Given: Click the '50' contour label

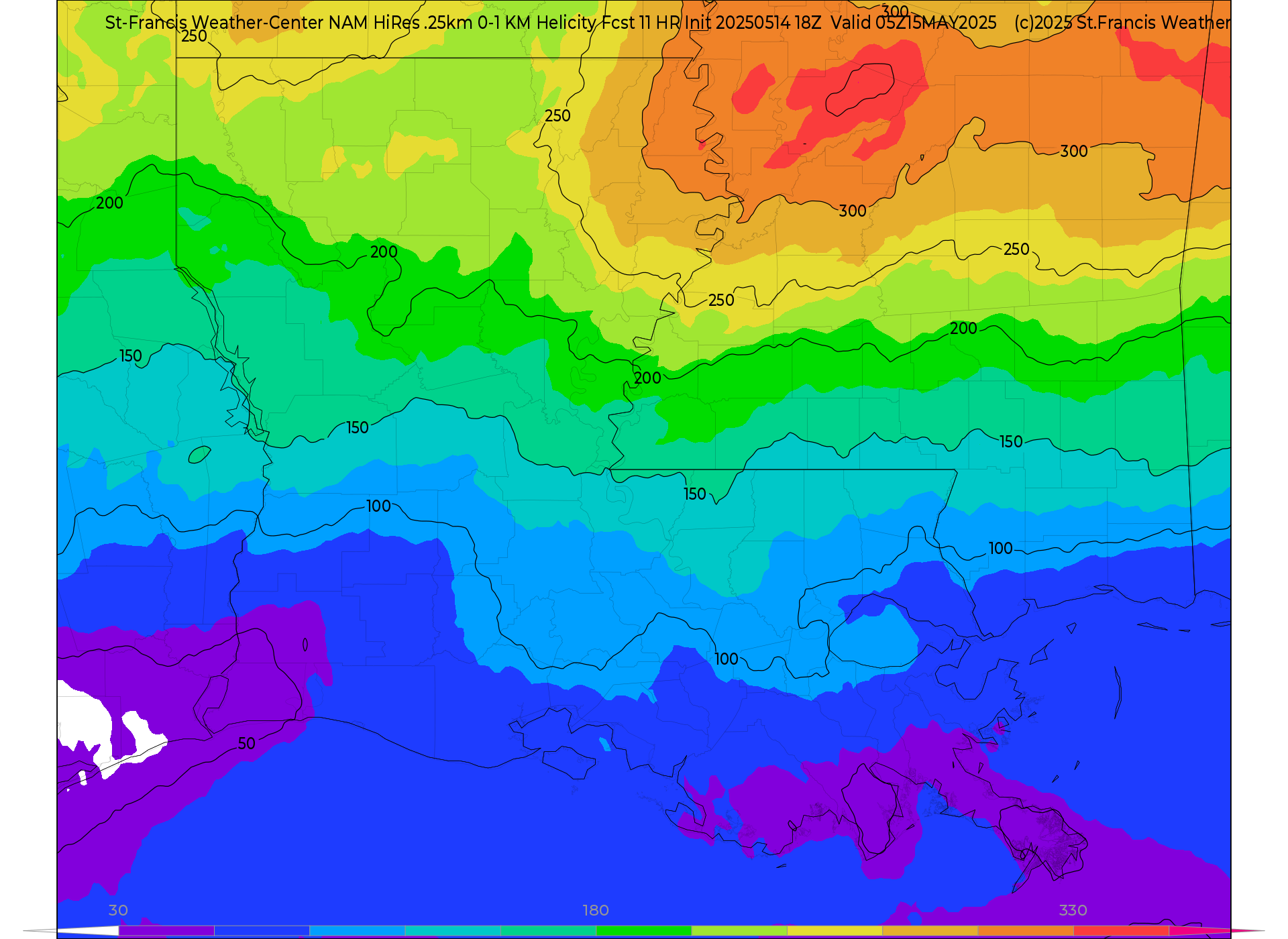Looking at the screenshot, I should 247,743.
